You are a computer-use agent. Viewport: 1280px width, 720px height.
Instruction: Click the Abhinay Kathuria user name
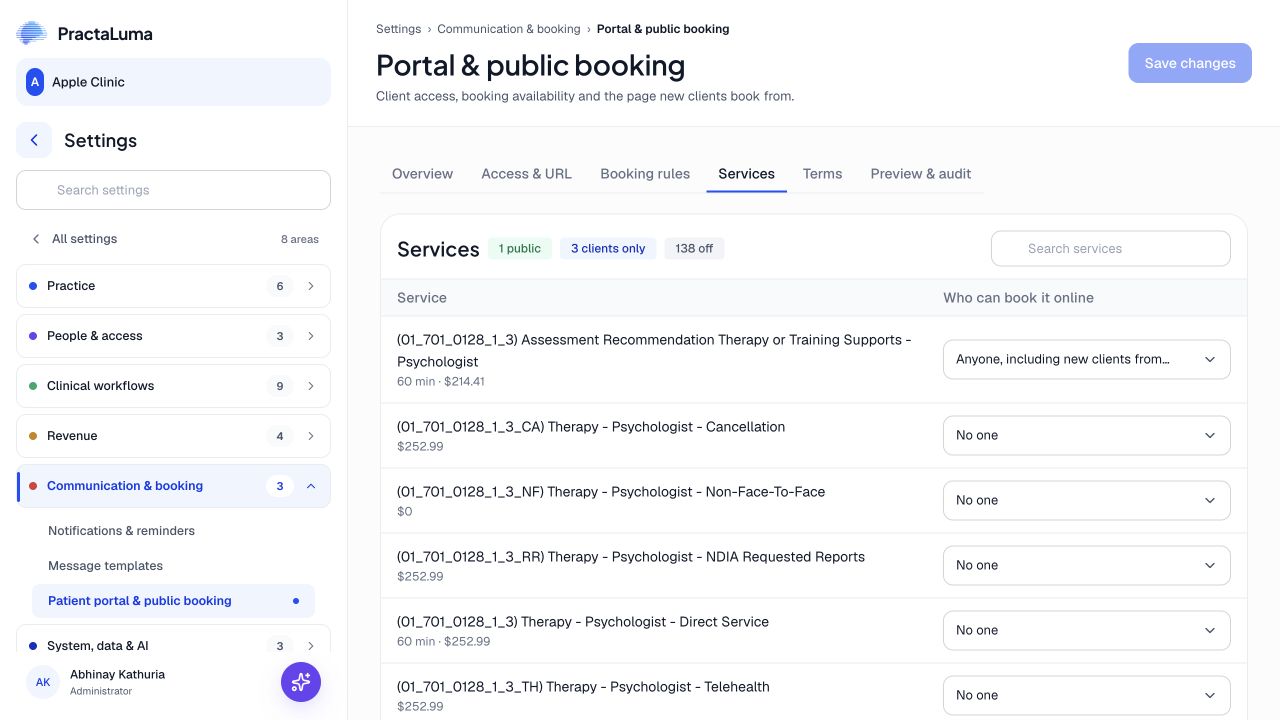(117, 675)
